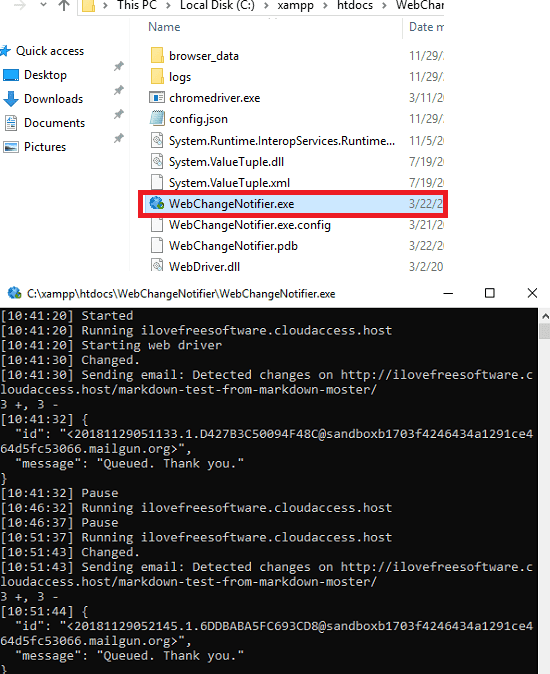Select This PC in the address breadcrumb

(x=137, y=5)
